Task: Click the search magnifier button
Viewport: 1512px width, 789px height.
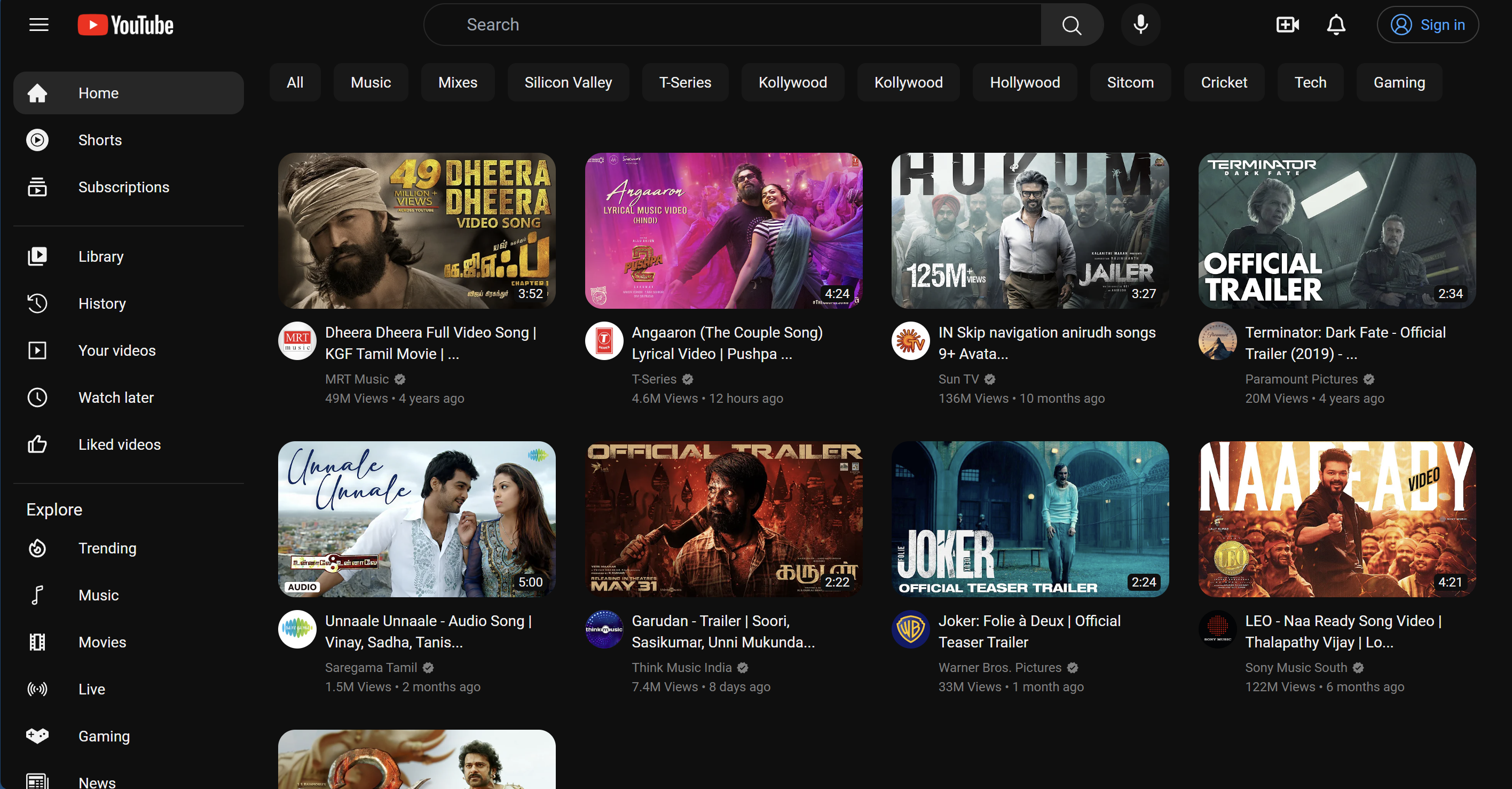Action: pos(1072,25)
